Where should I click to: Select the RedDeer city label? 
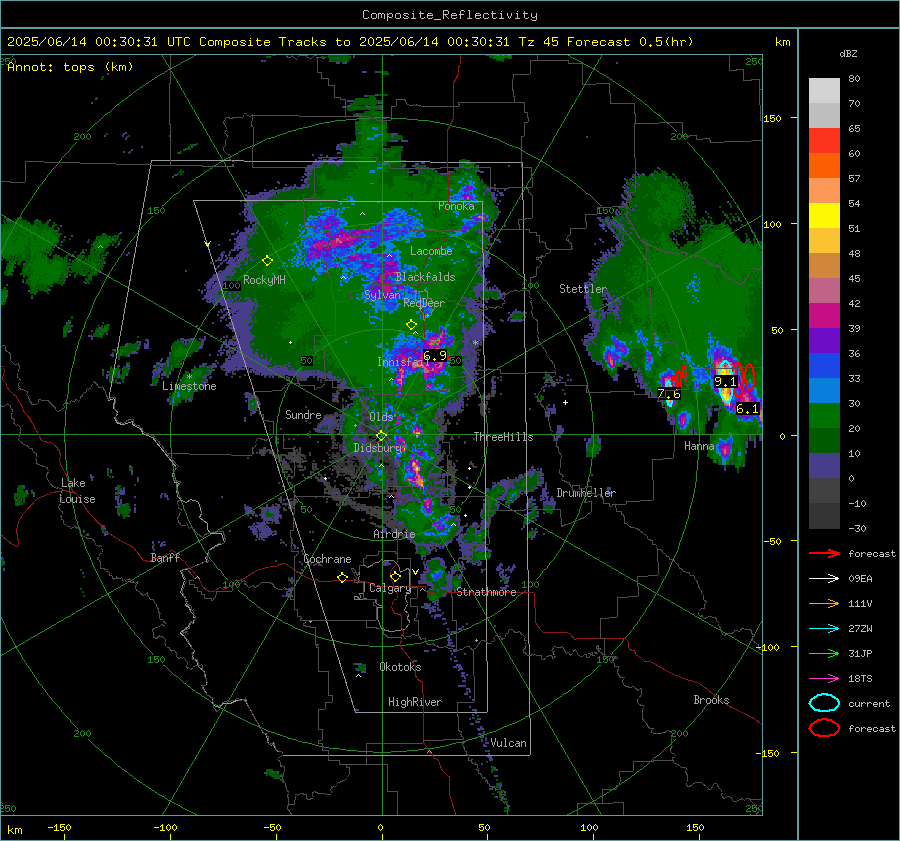point(424,303)
